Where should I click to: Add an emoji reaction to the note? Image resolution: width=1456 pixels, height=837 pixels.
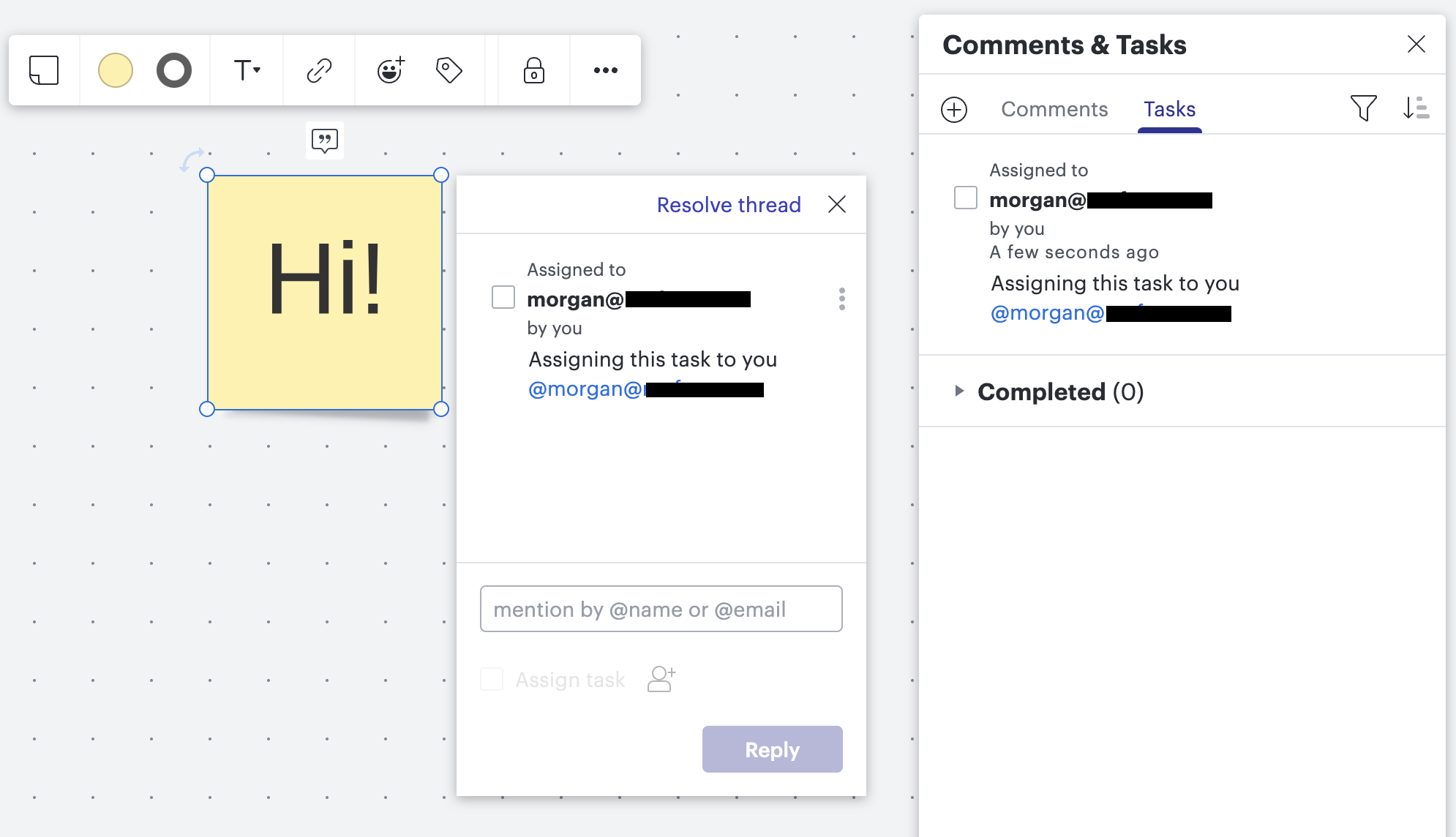(x=390, y=70)
